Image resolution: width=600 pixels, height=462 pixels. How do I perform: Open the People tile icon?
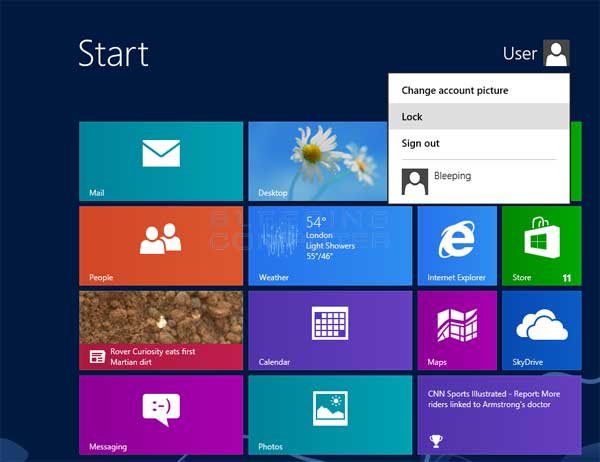click(x=161, y=239)
